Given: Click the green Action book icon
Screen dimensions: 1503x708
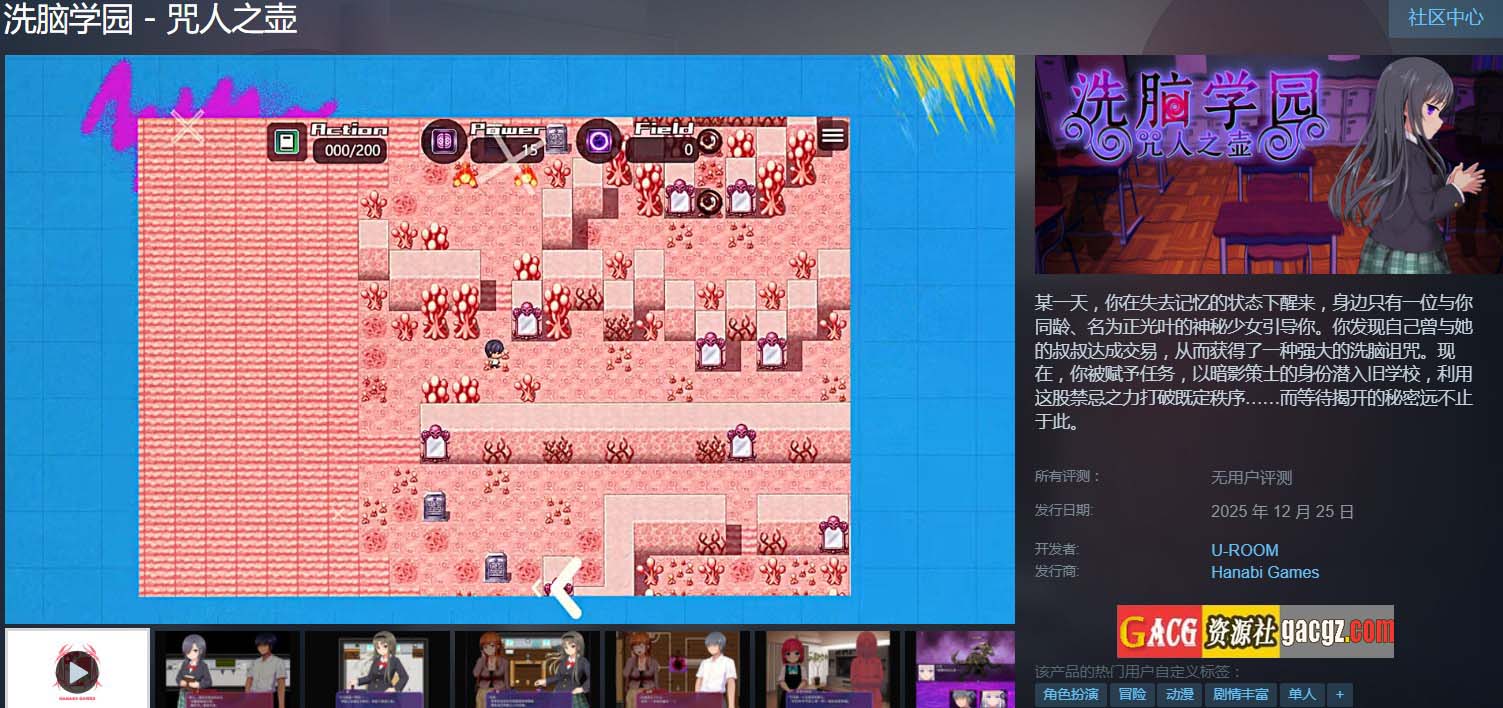Looking at the screenshot, I should point(287,142).
